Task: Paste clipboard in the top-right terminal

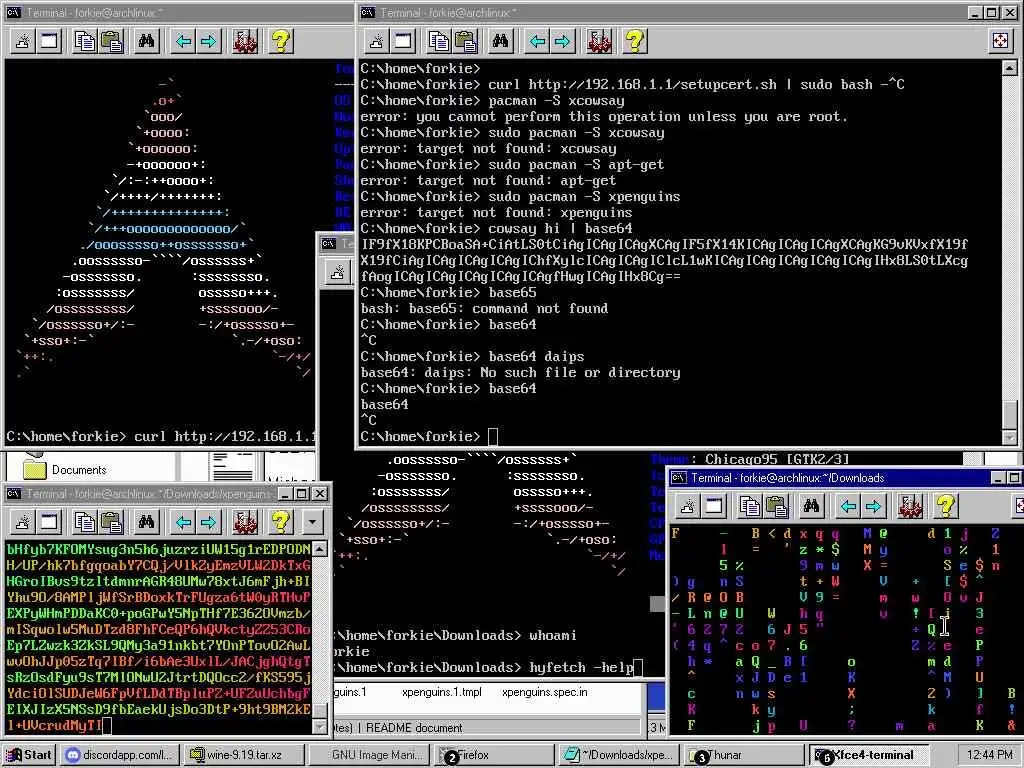Action: 466,42
